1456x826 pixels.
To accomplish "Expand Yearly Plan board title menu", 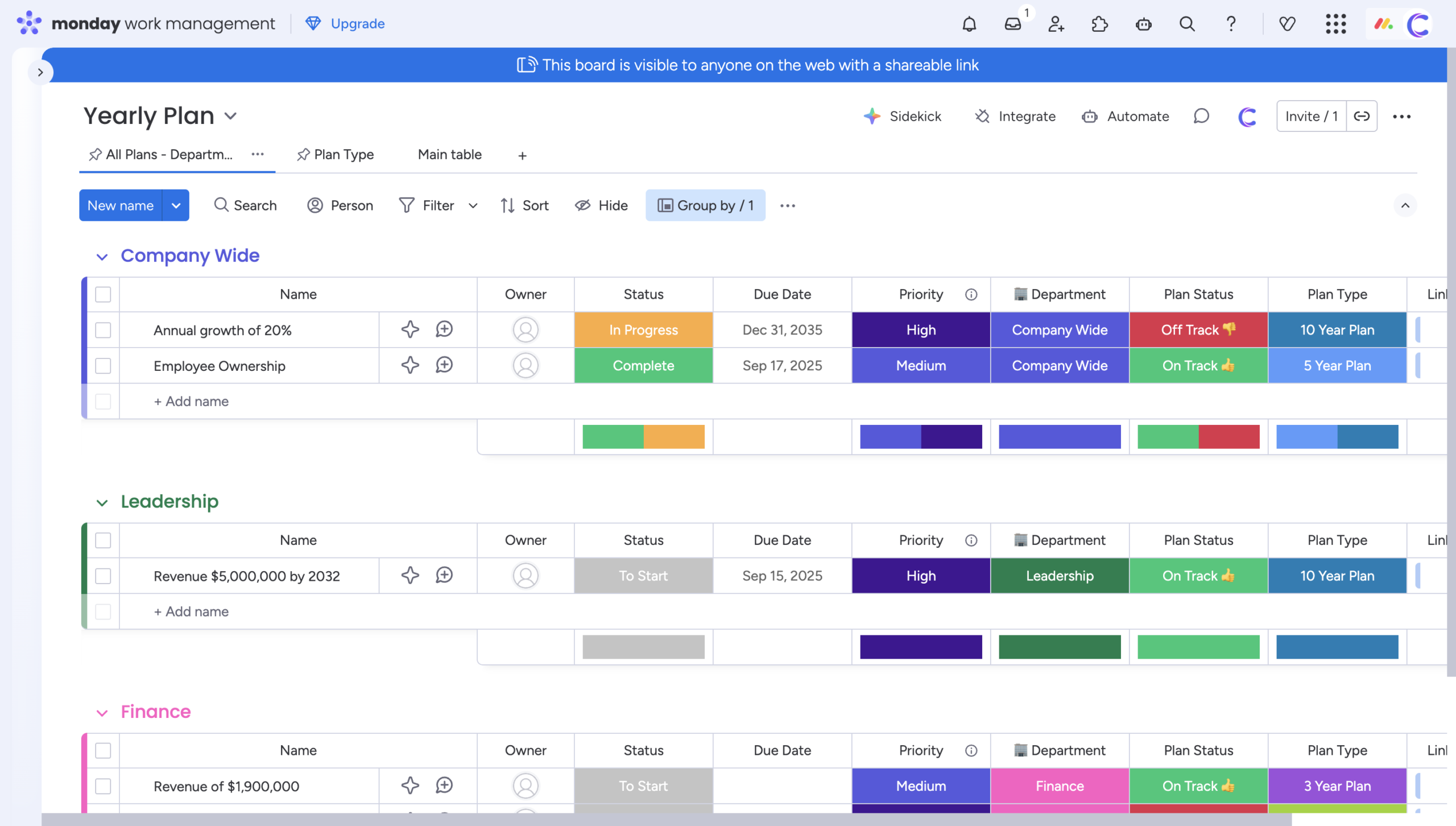I will pyautogui.click(x=230, y=116).
